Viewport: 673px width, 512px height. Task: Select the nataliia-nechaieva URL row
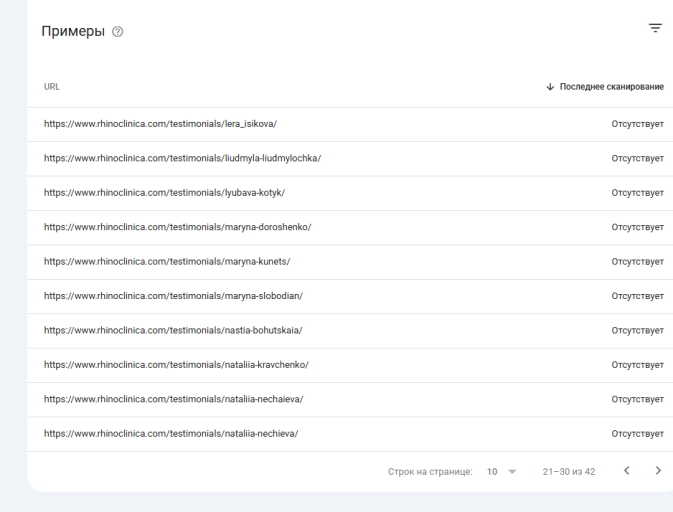click(x=350, y=399)
